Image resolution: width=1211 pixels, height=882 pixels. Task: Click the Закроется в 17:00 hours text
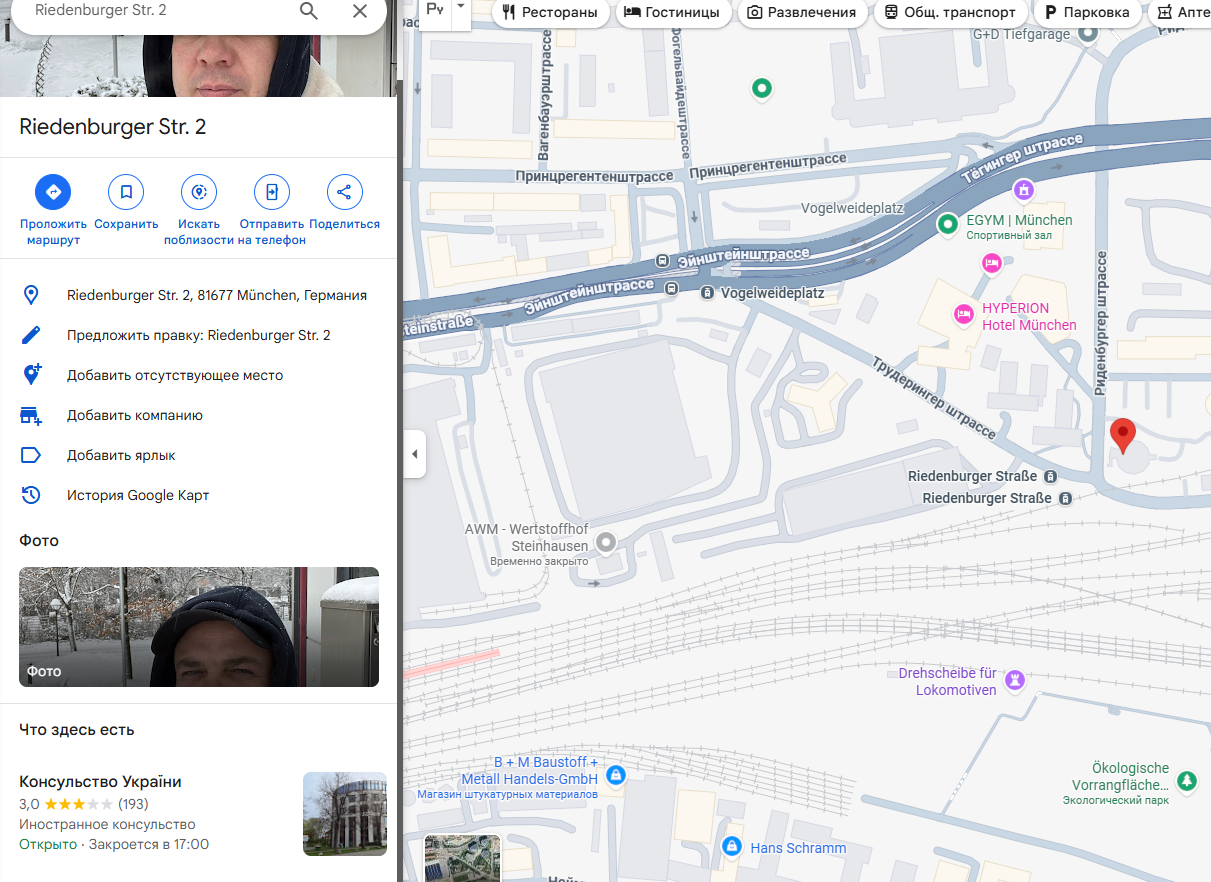click(x=149, y=845)
